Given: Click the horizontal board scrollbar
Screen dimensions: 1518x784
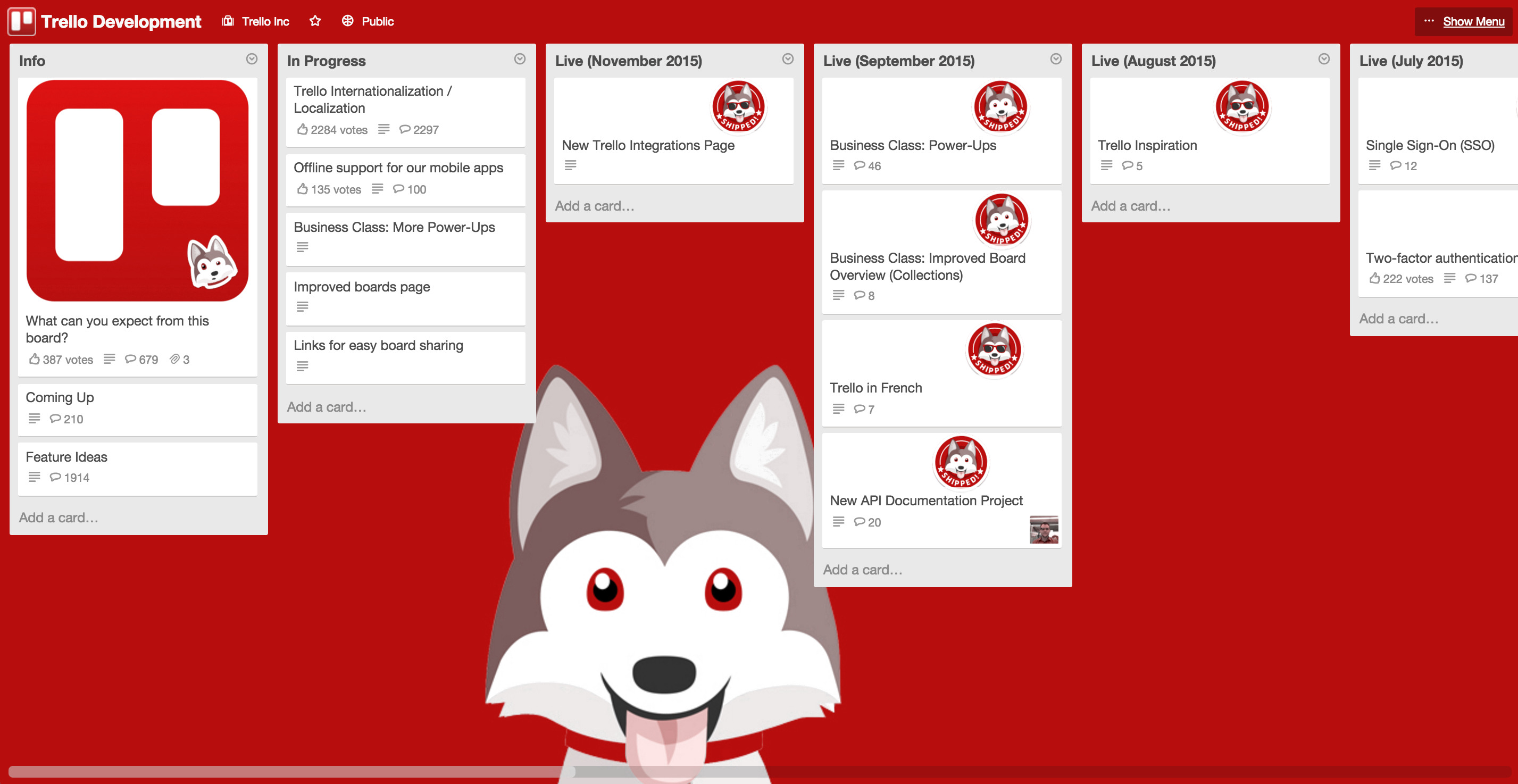Looking at the screenshot, I should tap(291, 772).
